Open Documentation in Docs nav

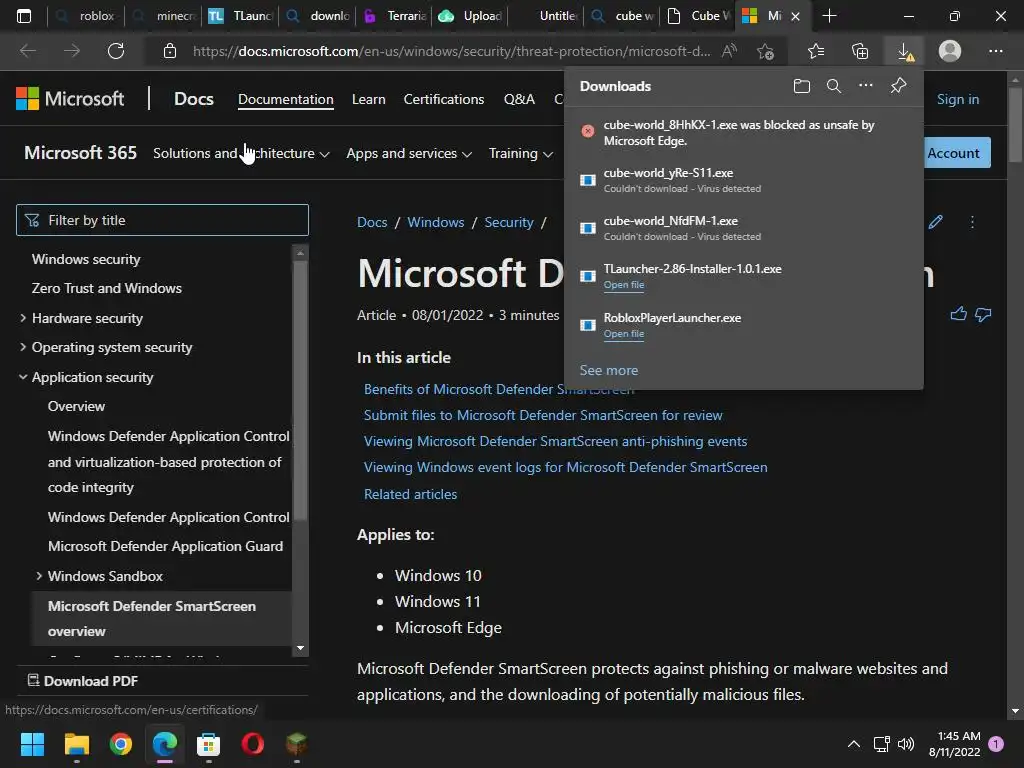[285, 99]
